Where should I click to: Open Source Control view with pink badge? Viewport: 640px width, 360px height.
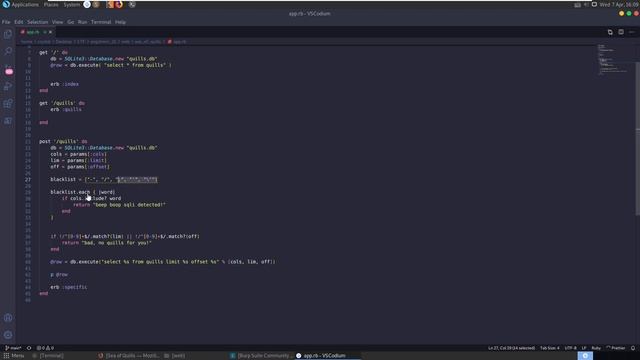pos(8,69)
